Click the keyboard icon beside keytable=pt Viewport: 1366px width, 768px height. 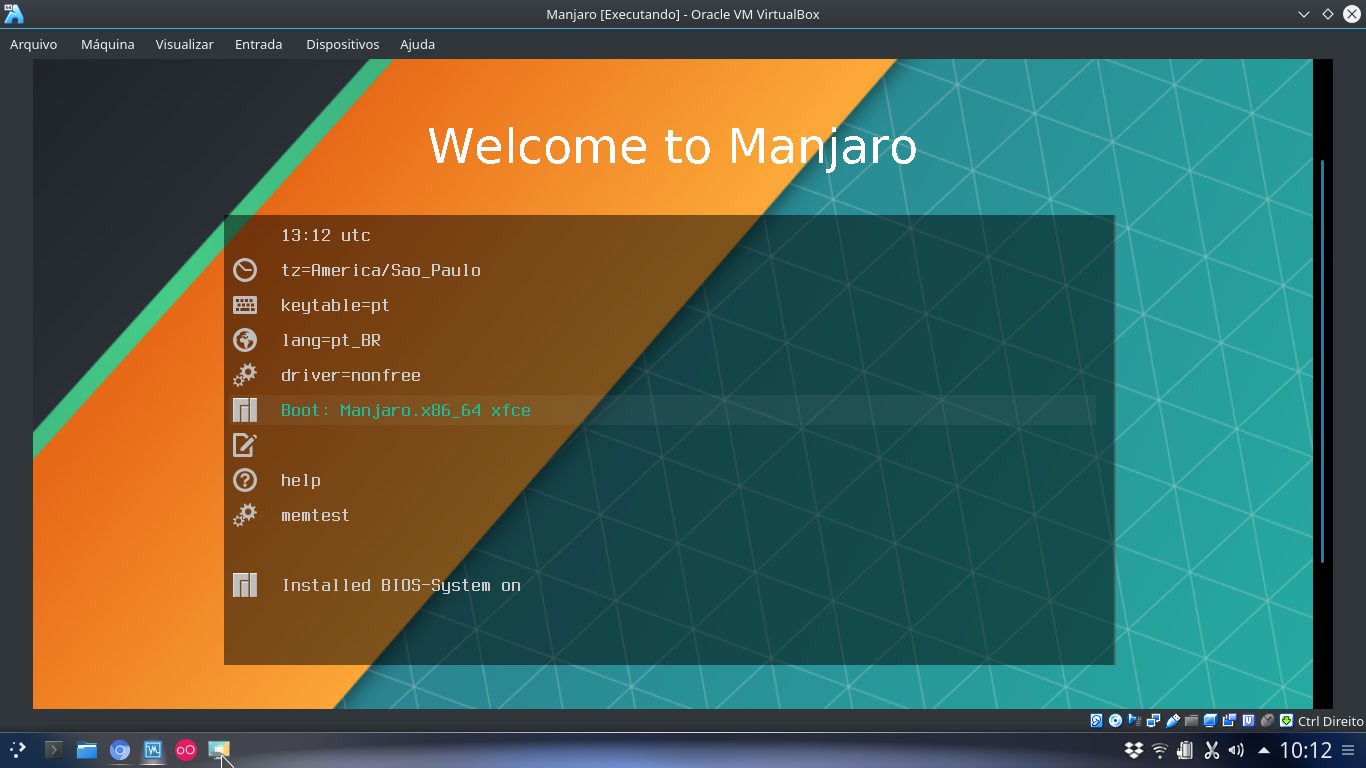pyautogui.click(x=246, y=305)
